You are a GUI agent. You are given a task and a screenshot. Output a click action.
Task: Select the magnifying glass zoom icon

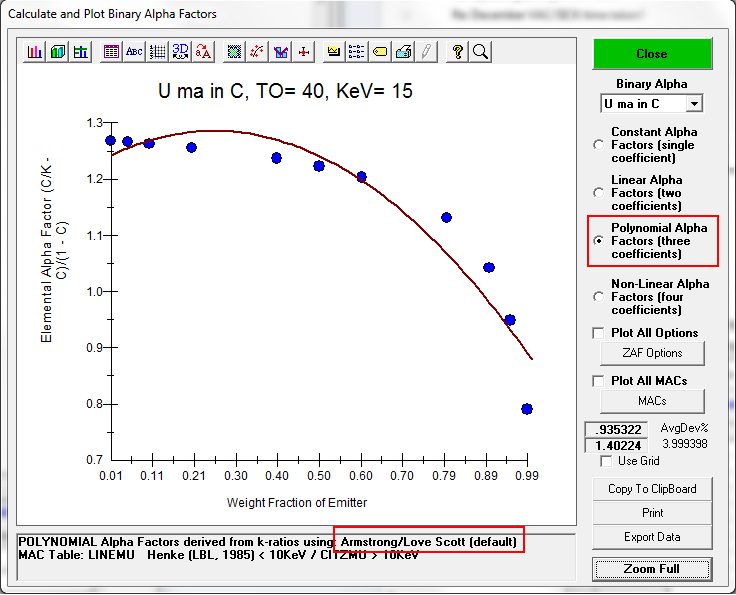(480, 52)
